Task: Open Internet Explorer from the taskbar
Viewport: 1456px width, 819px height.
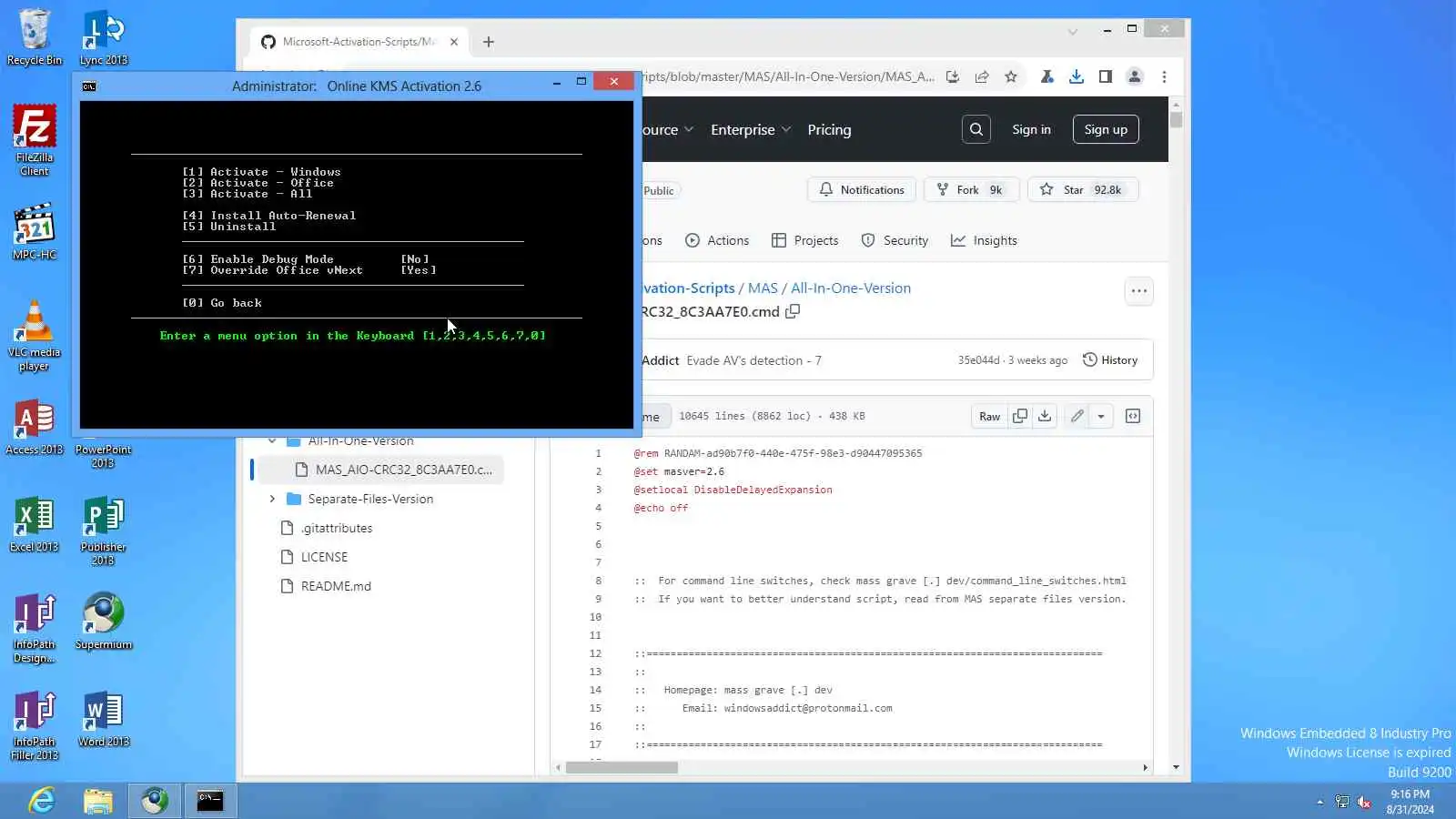Action: [42, 801]
